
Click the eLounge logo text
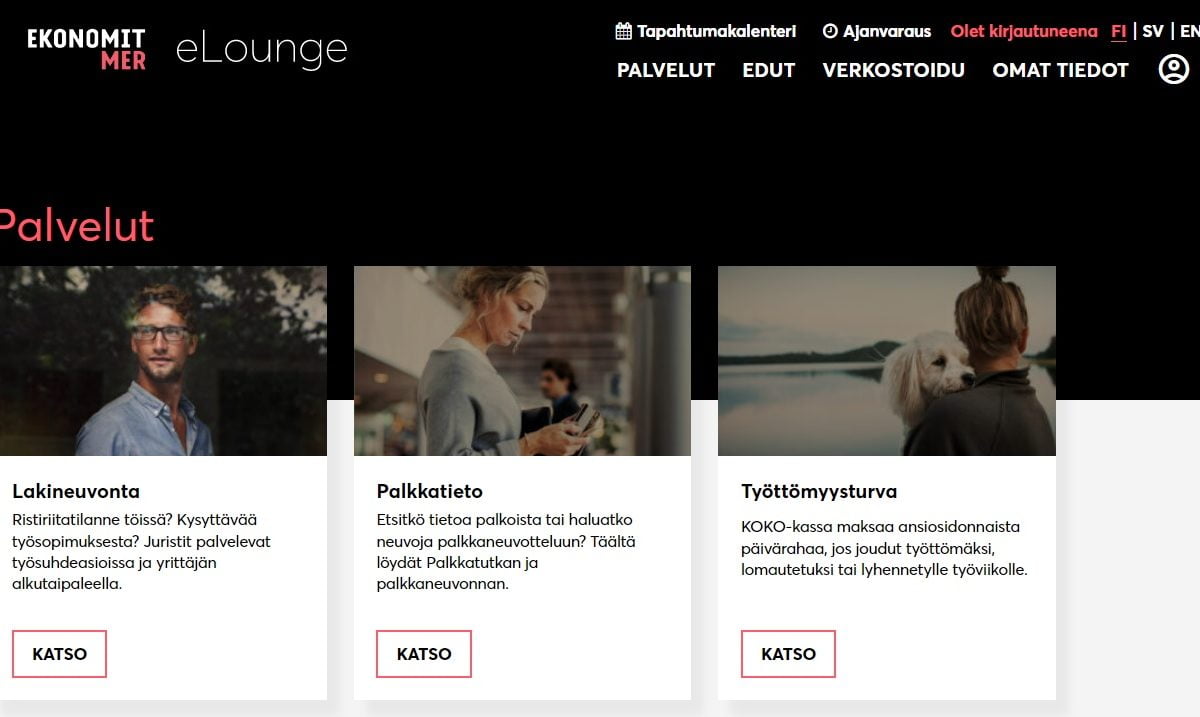click(262, 49)
